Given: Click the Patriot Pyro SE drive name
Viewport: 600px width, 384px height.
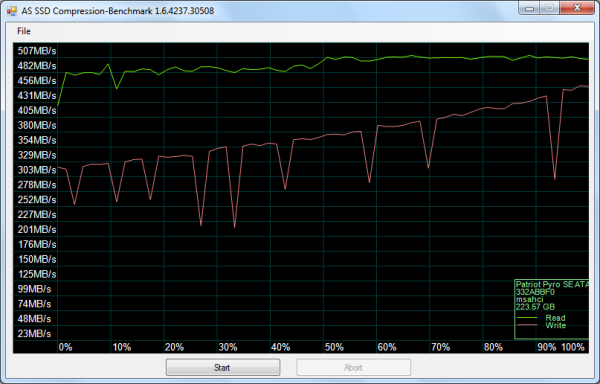Looking at the screenshot, I should (552, 284).
